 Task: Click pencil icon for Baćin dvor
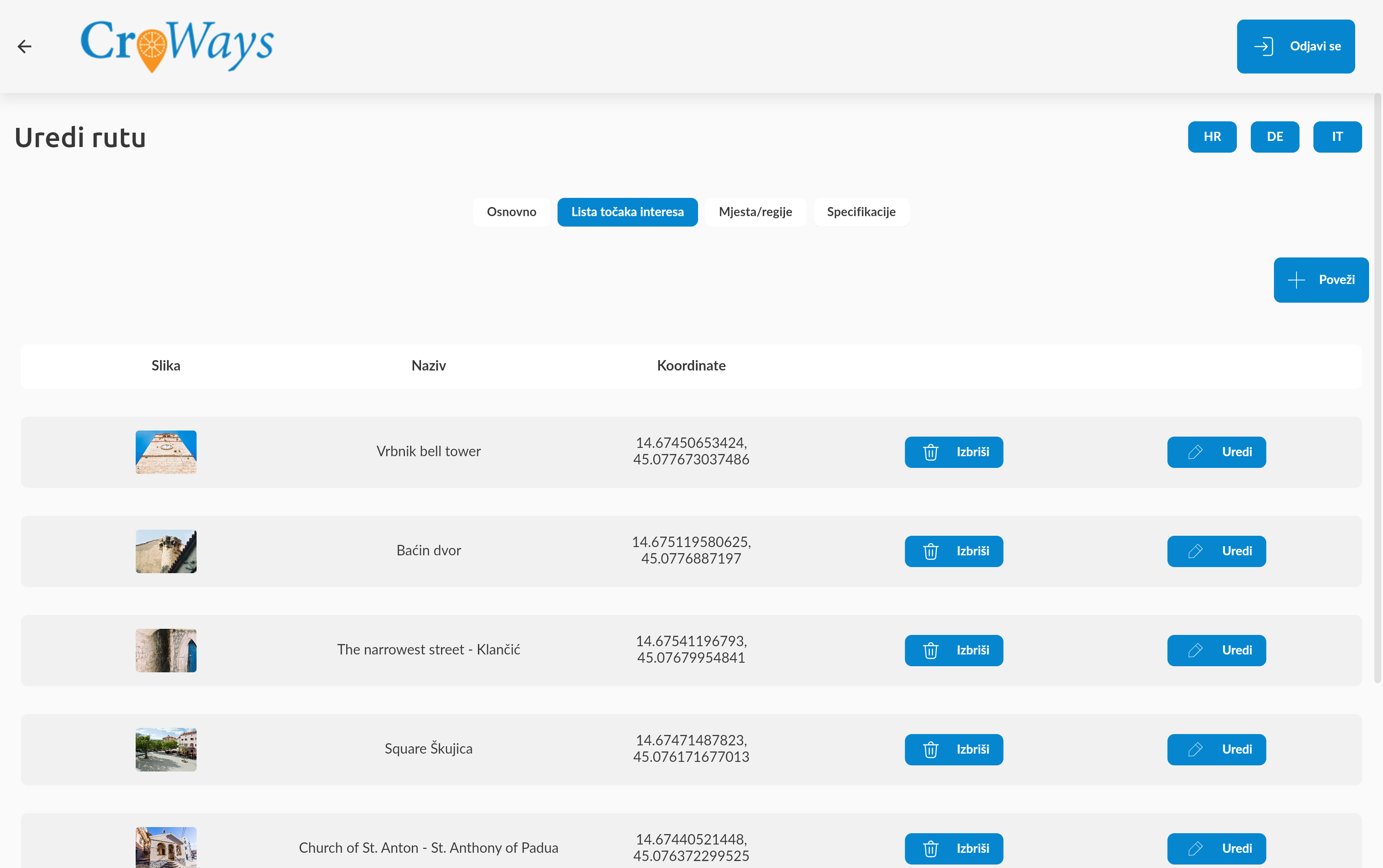pyautogui.click(x=1195, y=551)
